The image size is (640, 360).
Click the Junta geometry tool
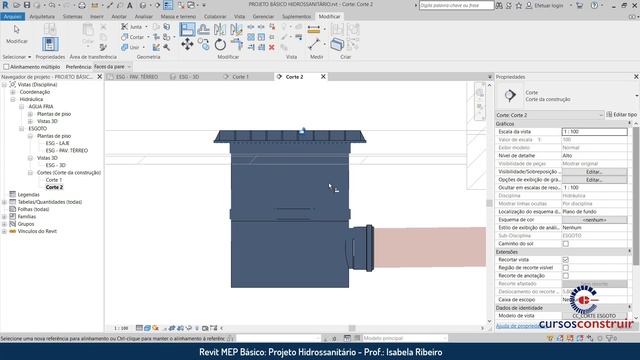coord(131,27)
